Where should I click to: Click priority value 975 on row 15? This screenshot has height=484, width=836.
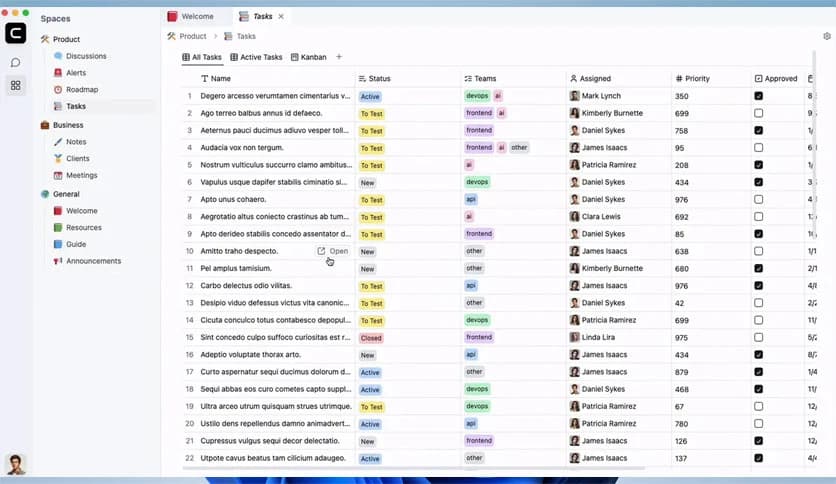(681, 338)
